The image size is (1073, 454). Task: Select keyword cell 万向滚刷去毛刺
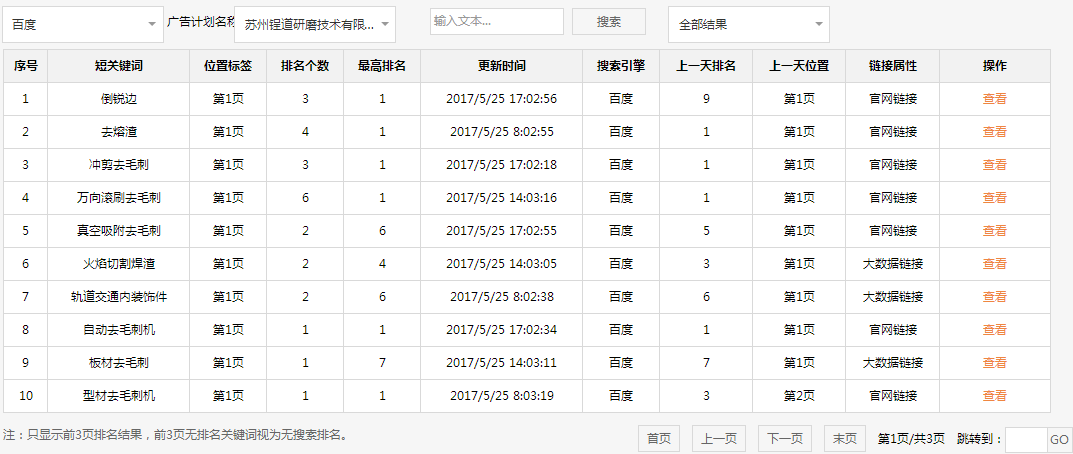118,198
